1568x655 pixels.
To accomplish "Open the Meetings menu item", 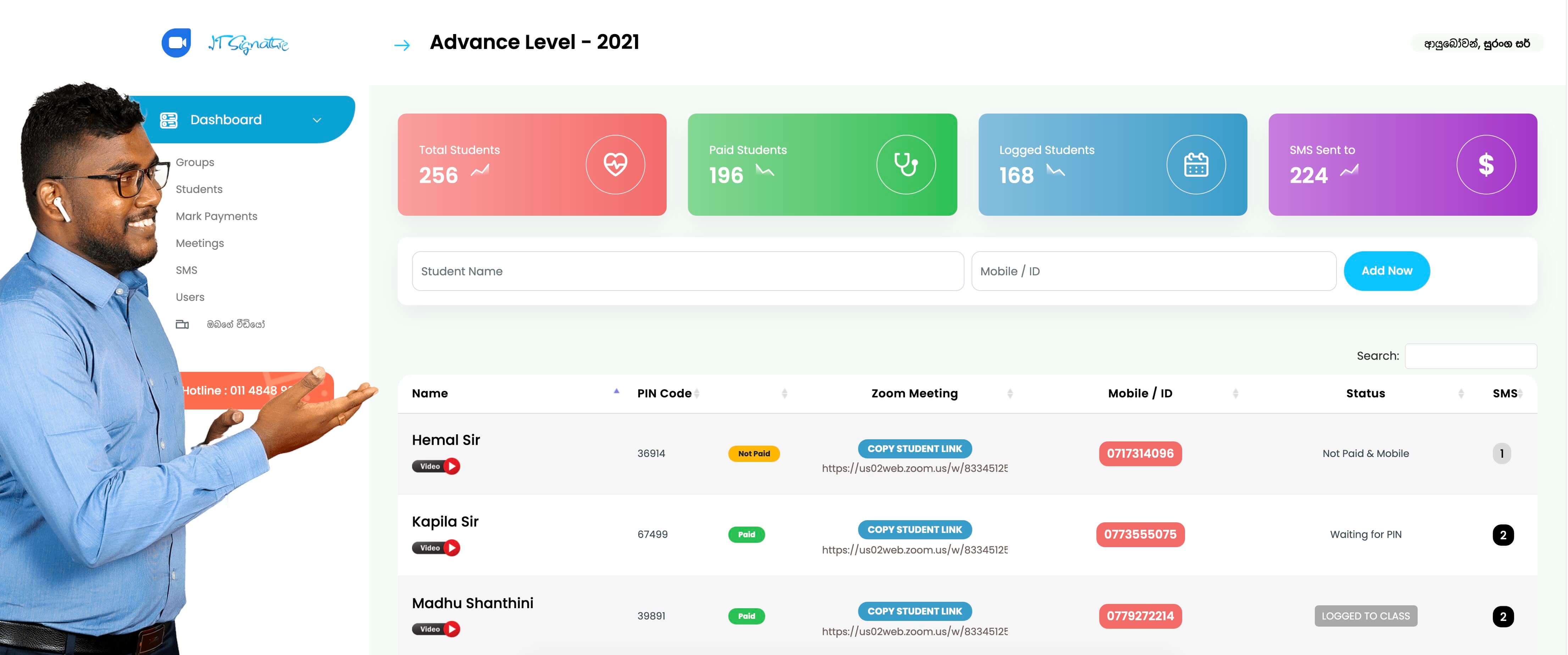I will [200, 243].
